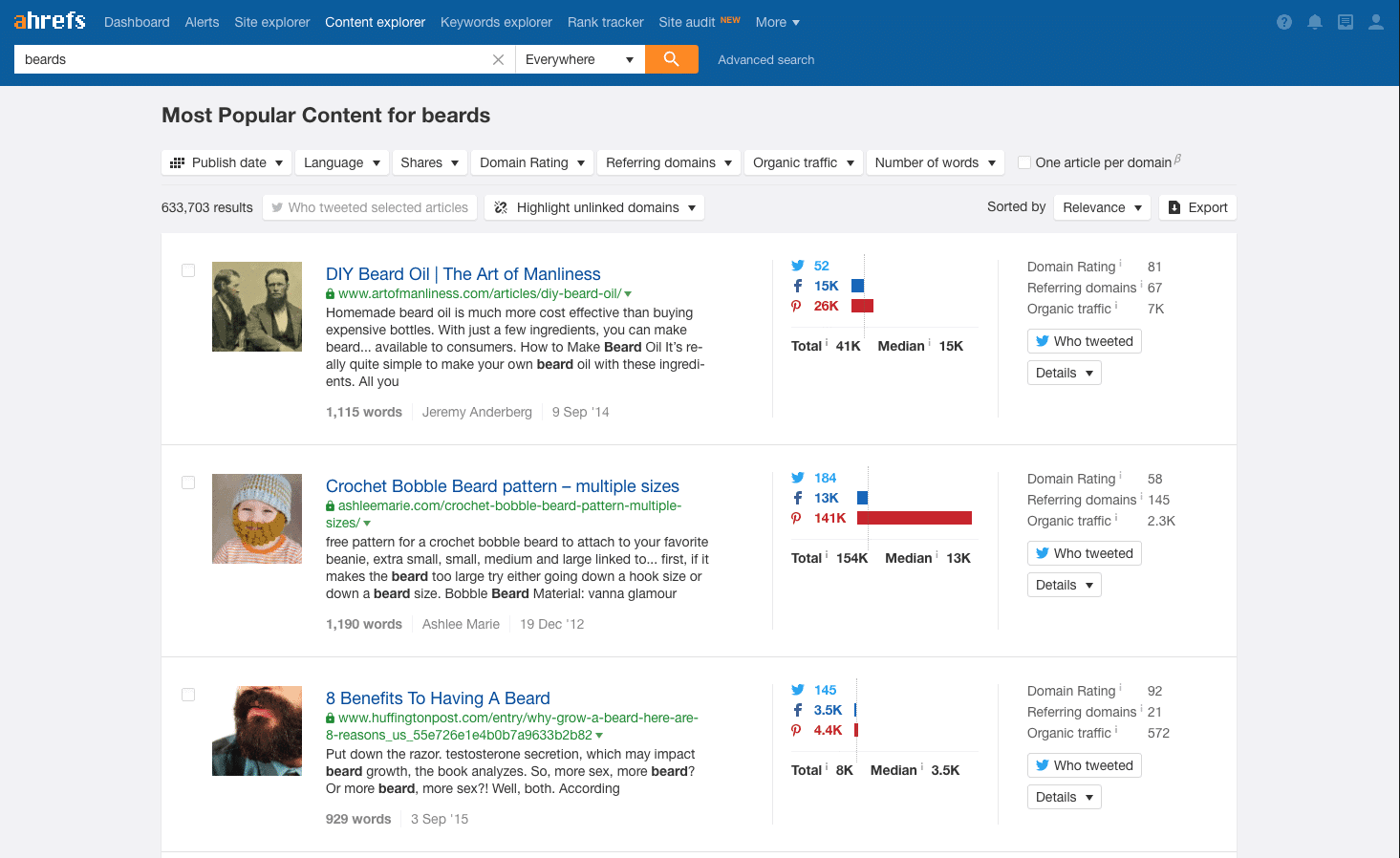Viewport: 1400px width, 858px height.
Task: Click Who tweeted for DIY Beard Oil
Action: click(1084, 341)
